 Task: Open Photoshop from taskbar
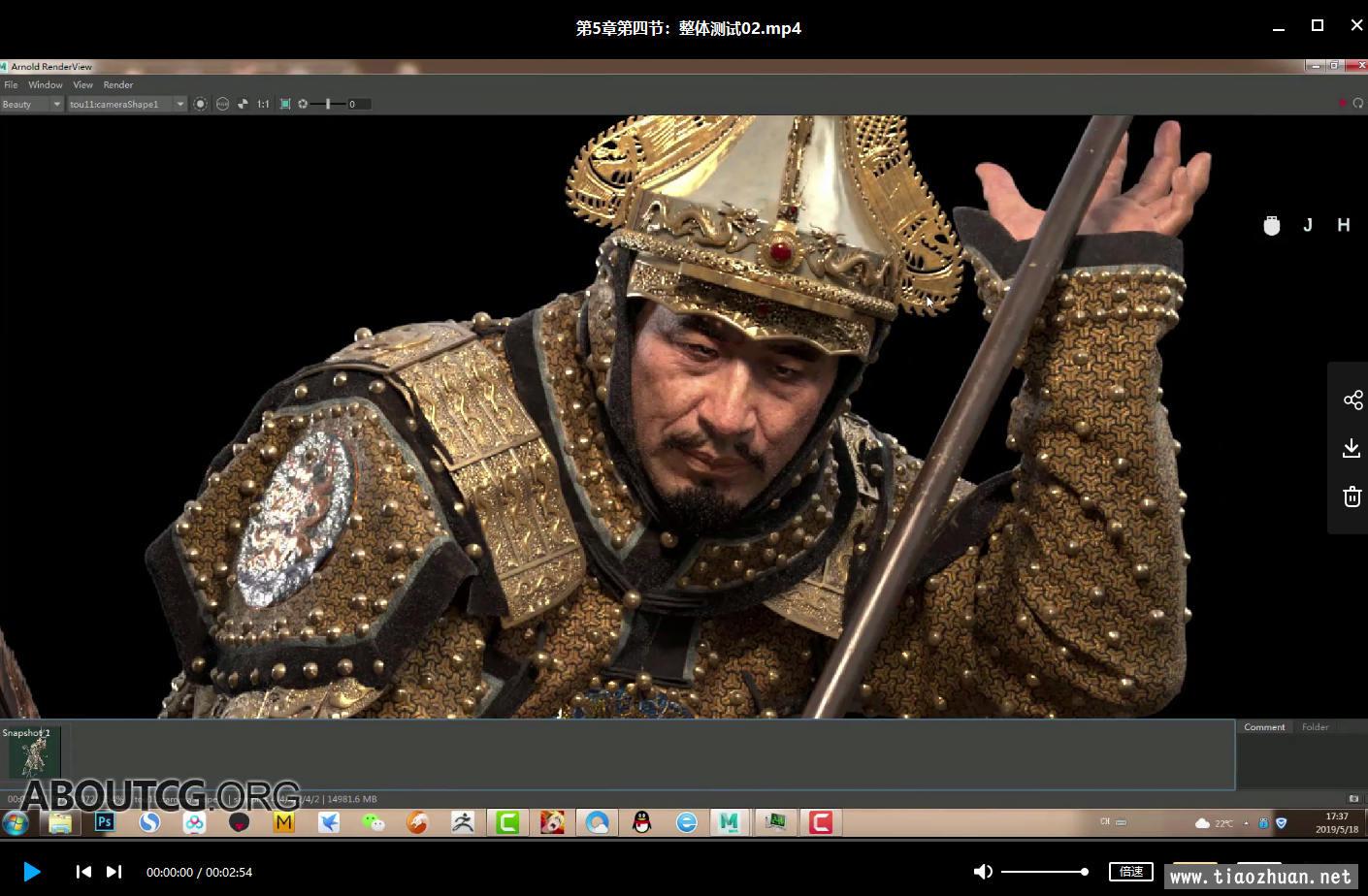pos(105,822)
